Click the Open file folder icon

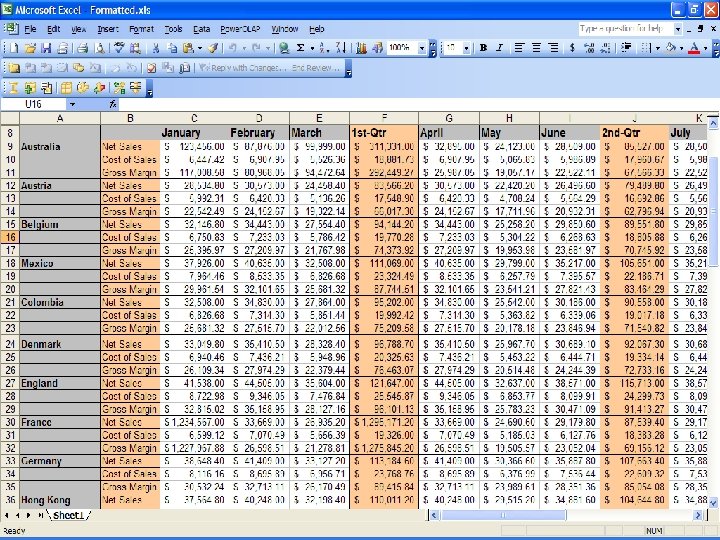click(30, 48)
